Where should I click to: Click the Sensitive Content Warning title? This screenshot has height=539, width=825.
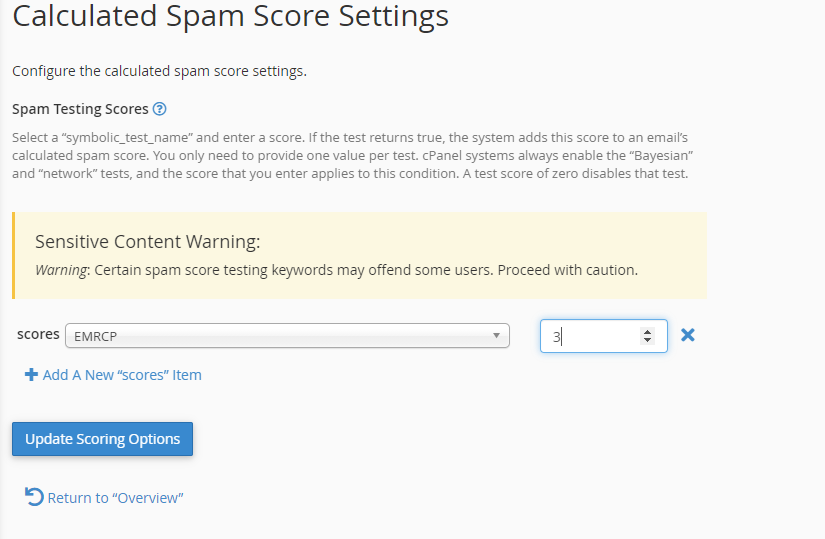[147, 242]
